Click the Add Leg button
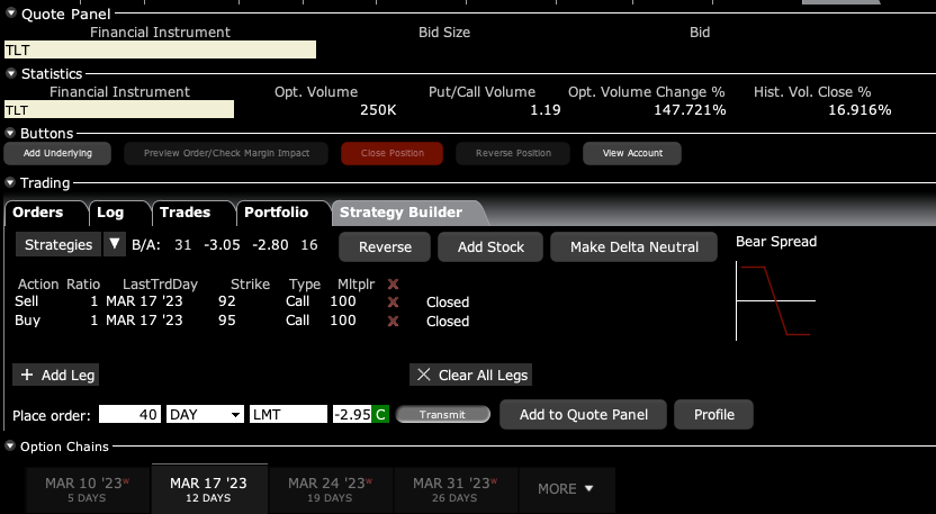The width and height of the screenshot is (936, 514). (x=56, y=375)
